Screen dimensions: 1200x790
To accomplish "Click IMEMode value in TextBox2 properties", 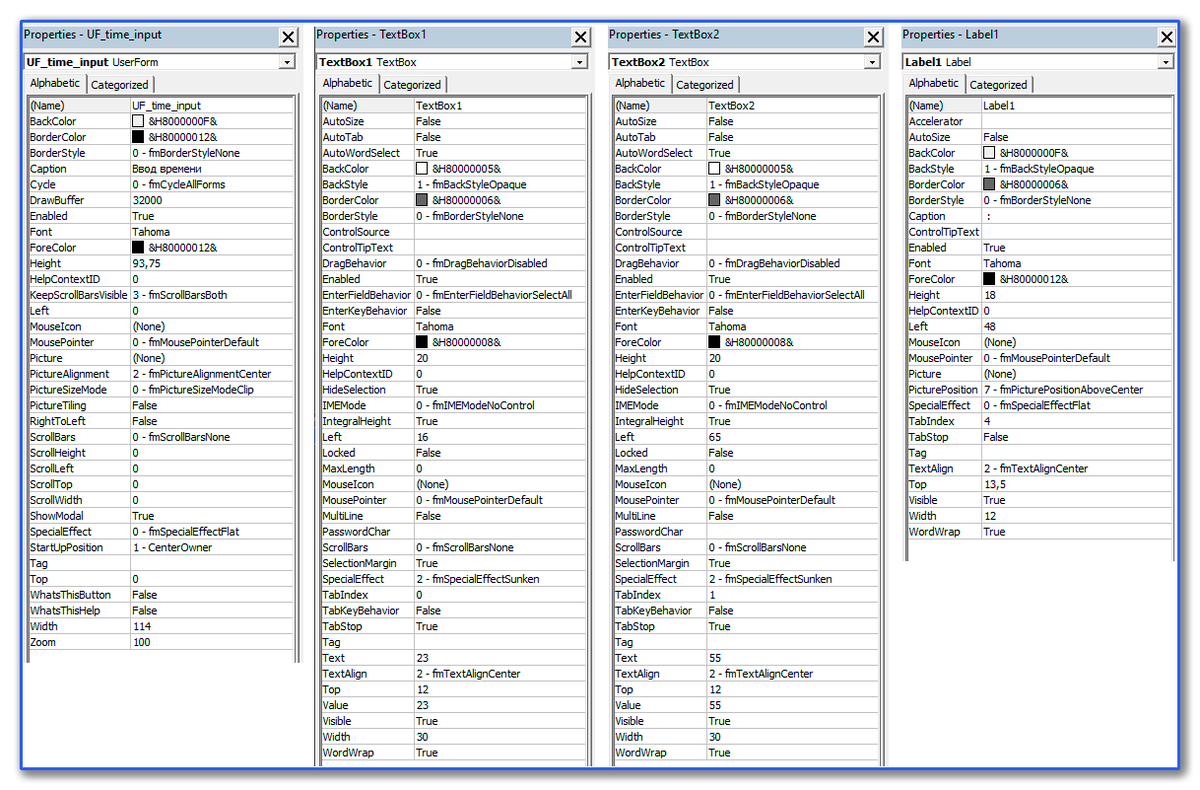I will click(793, 405).
